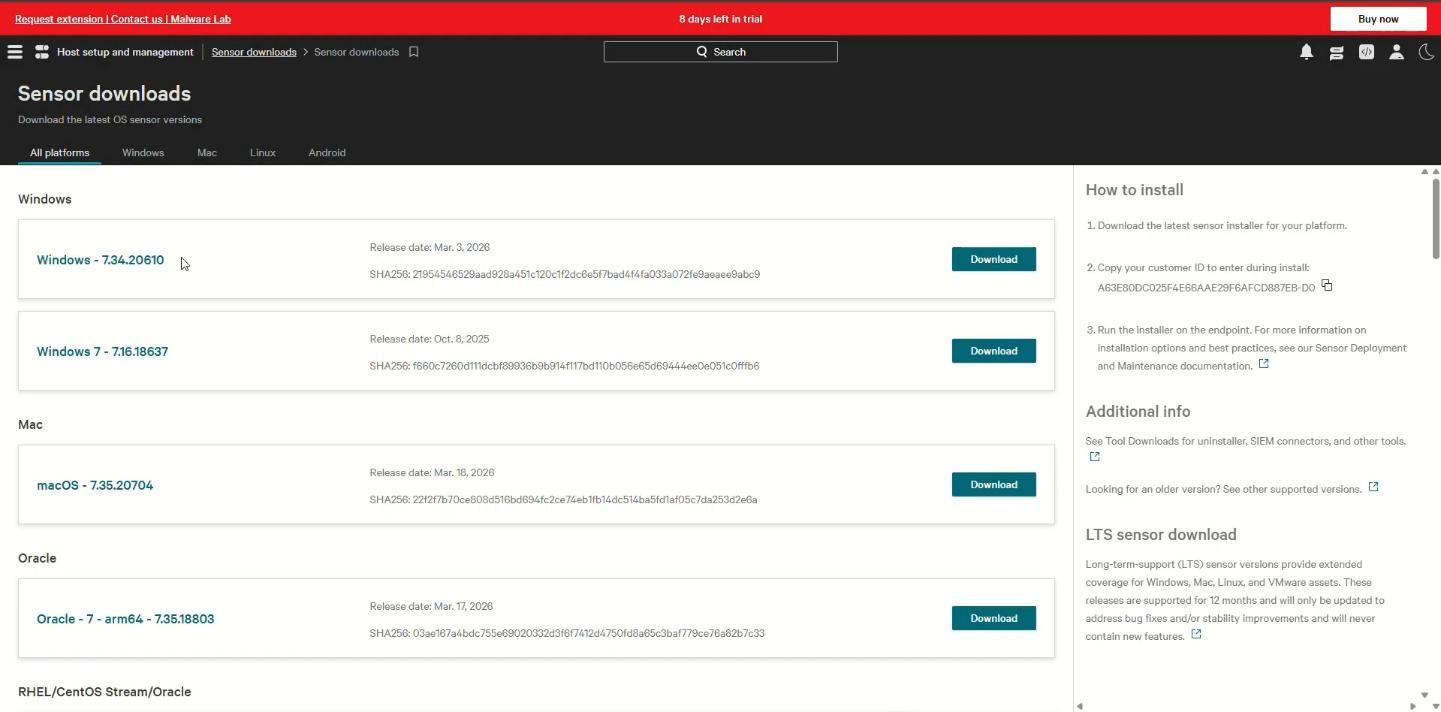Viewport: 1441px width, 712px height.
Task: Click the horizontal scroll-right arrow at bottom
Action: click(x=1412, y=706)
